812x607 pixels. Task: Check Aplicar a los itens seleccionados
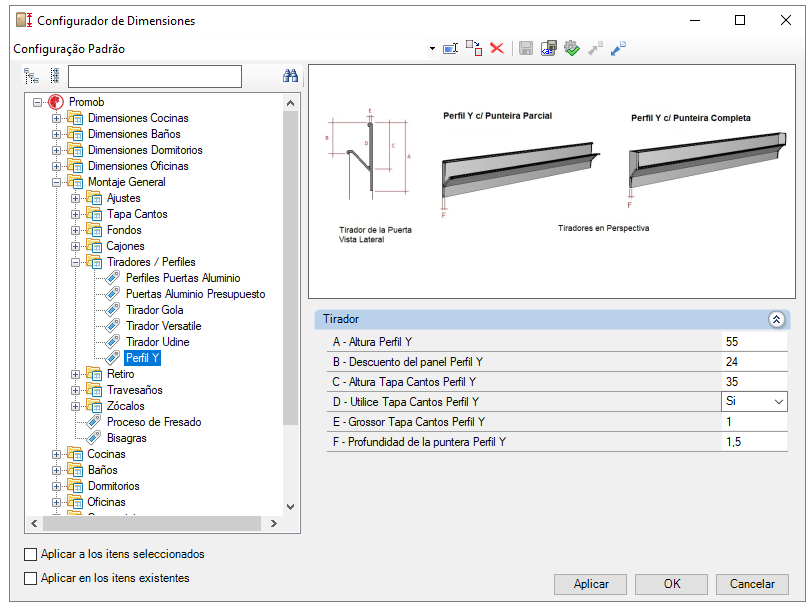31,555
